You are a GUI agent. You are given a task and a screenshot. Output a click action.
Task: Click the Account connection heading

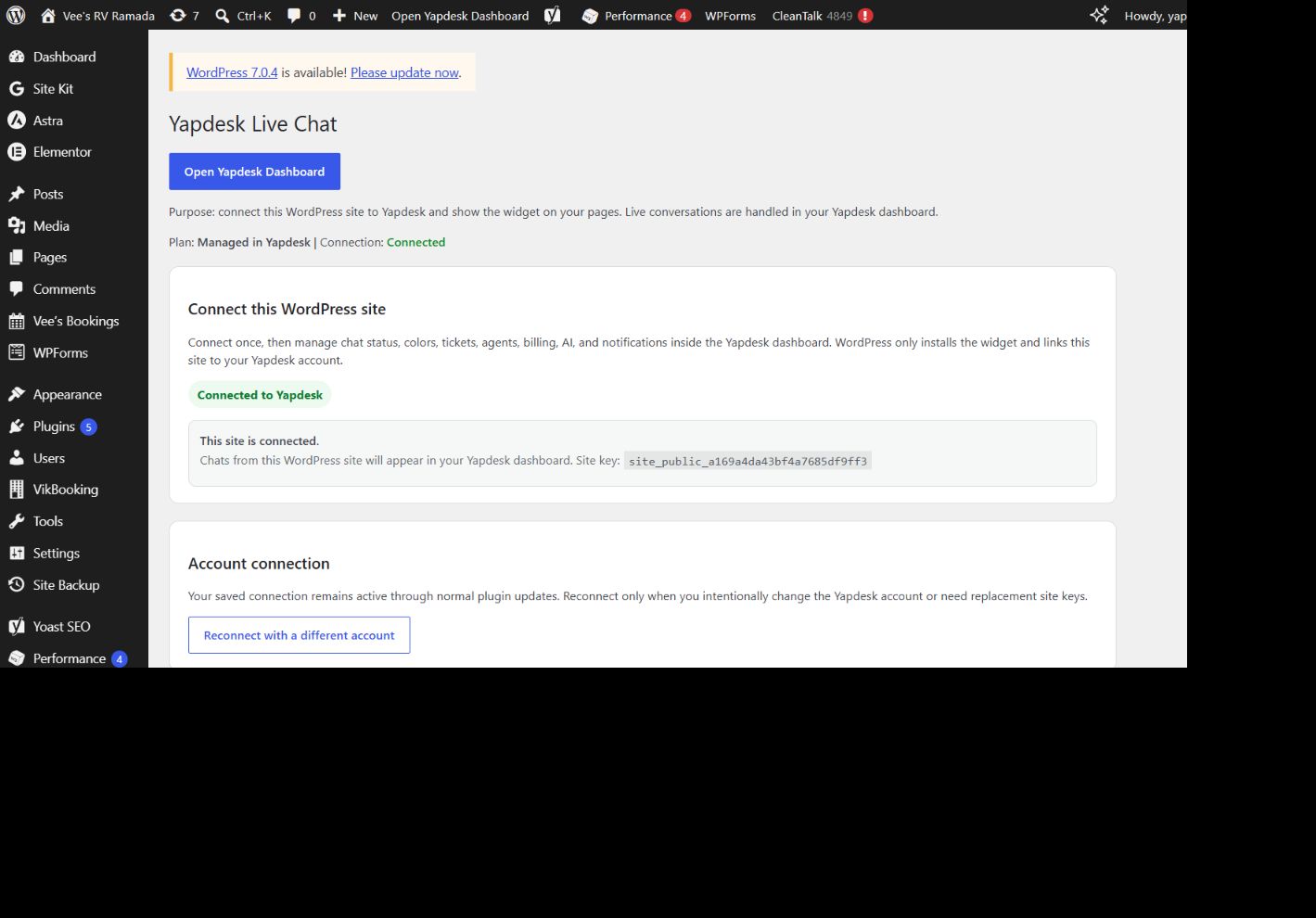259,564
